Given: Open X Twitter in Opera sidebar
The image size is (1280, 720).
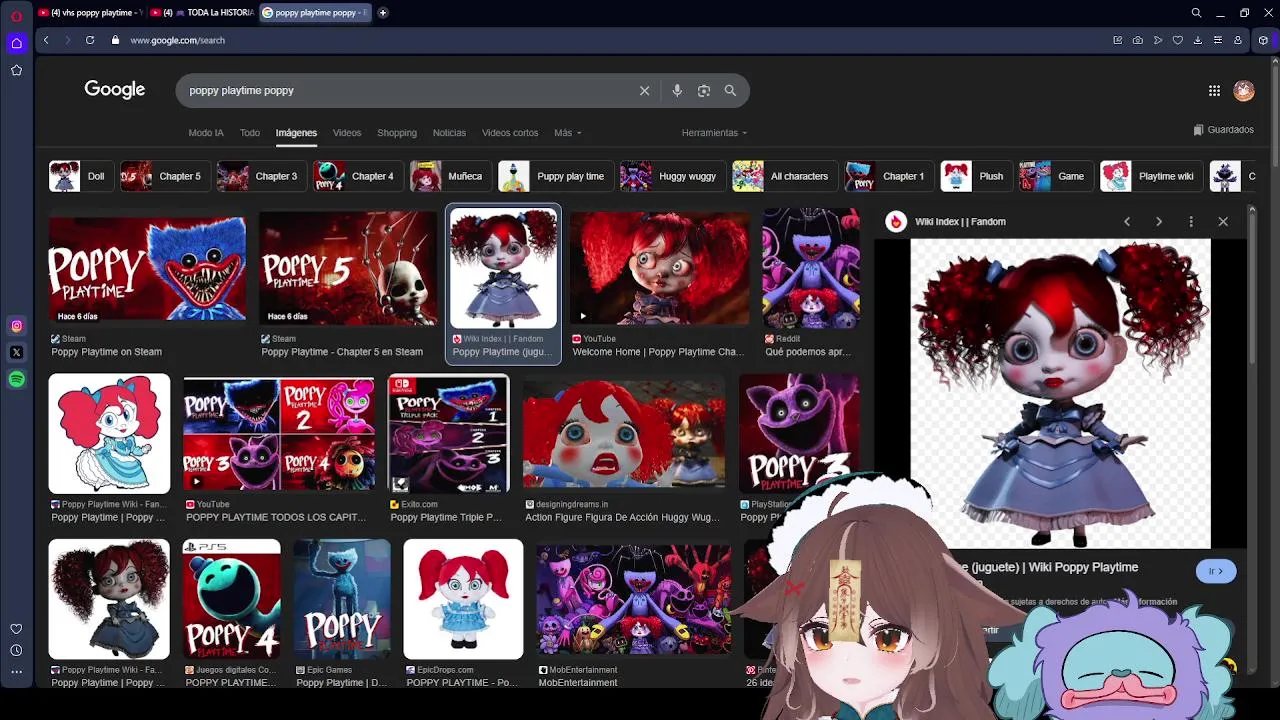Looking at the screenshot, I should tap(16, 352).
